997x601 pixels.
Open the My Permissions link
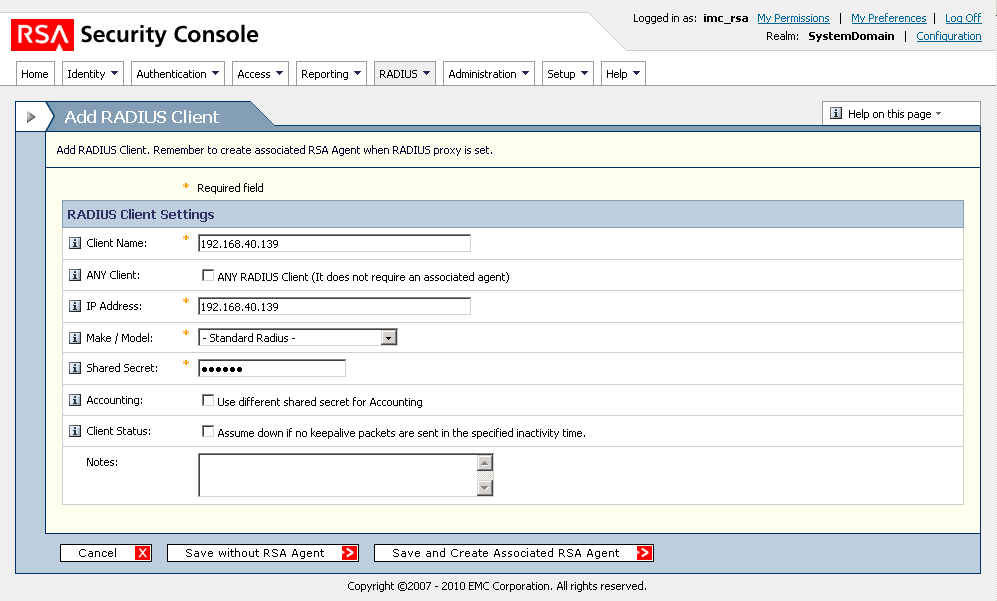(x=793, y=18)
